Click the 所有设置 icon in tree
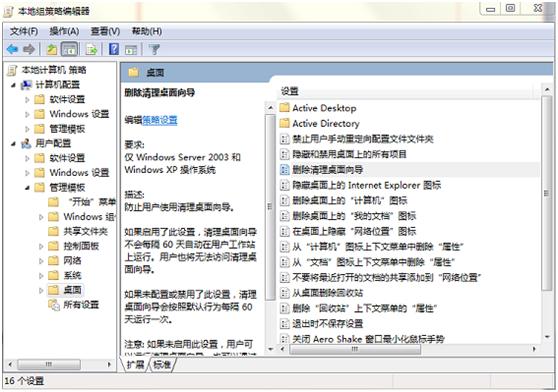 pos(54,305)
